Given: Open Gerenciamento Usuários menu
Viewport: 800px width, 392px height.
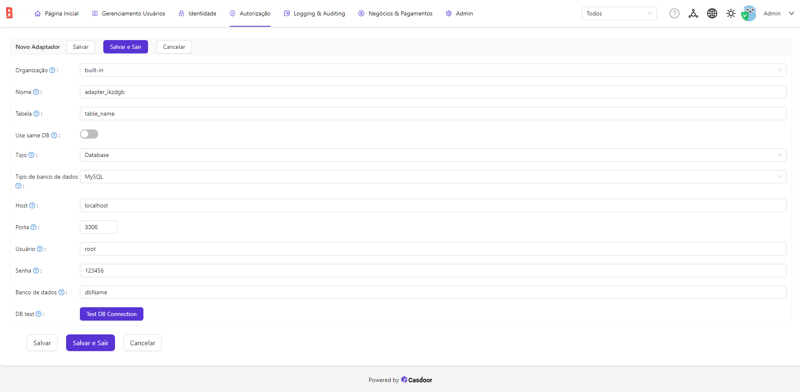Looking at the screenshot, I should click(x=129, y=14).
